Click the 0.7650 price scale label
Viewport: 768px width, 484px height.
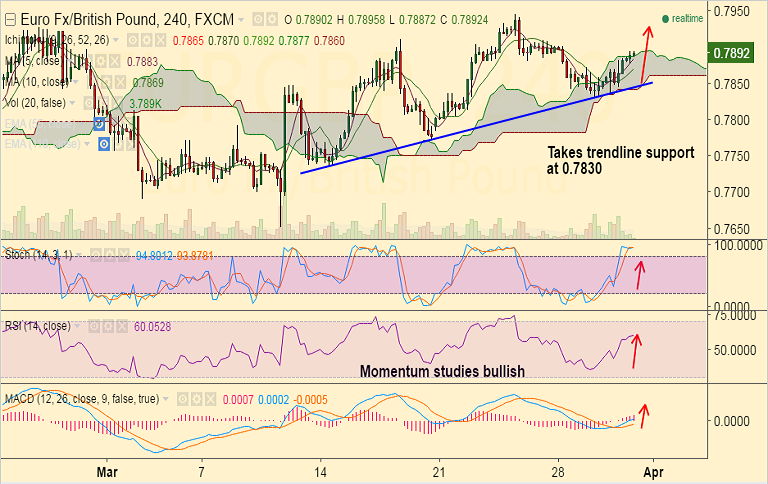pyautogui.click(x=732, y=229)
